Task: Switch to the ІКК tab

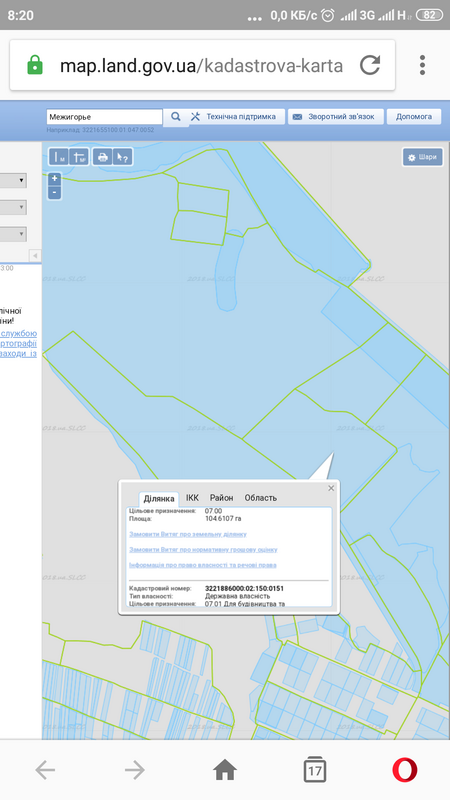Action: 192,498
